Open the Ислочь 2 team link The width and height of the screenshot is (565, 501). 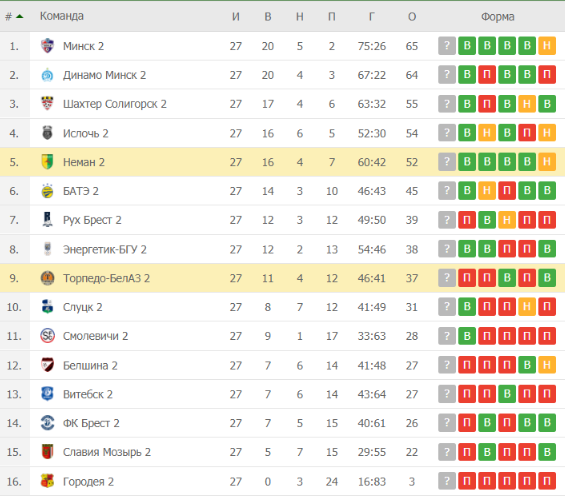tap(85, 133)
